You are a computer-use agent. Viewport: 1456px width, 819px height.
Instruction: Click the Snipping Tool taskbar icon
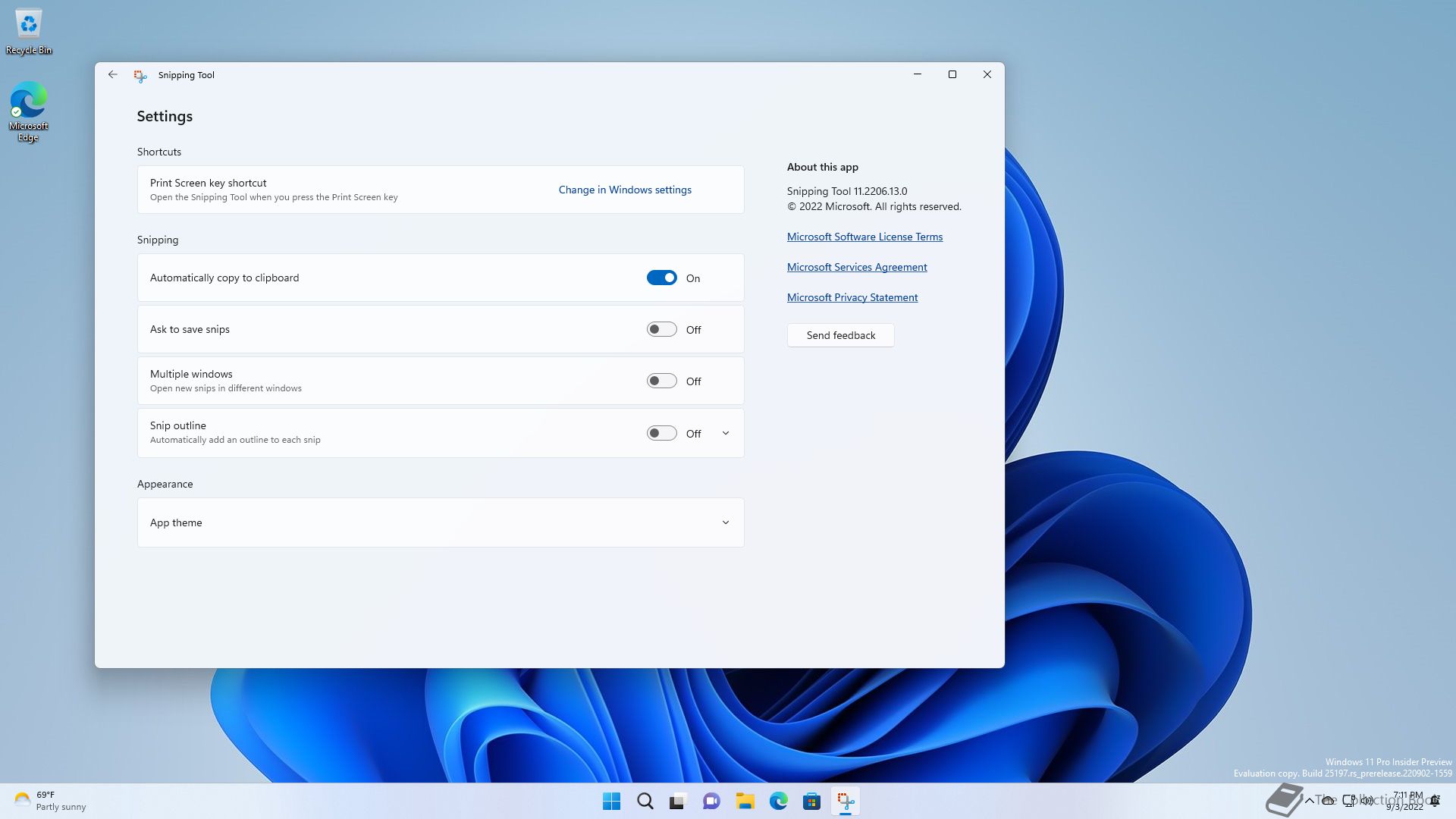[845, 801]
